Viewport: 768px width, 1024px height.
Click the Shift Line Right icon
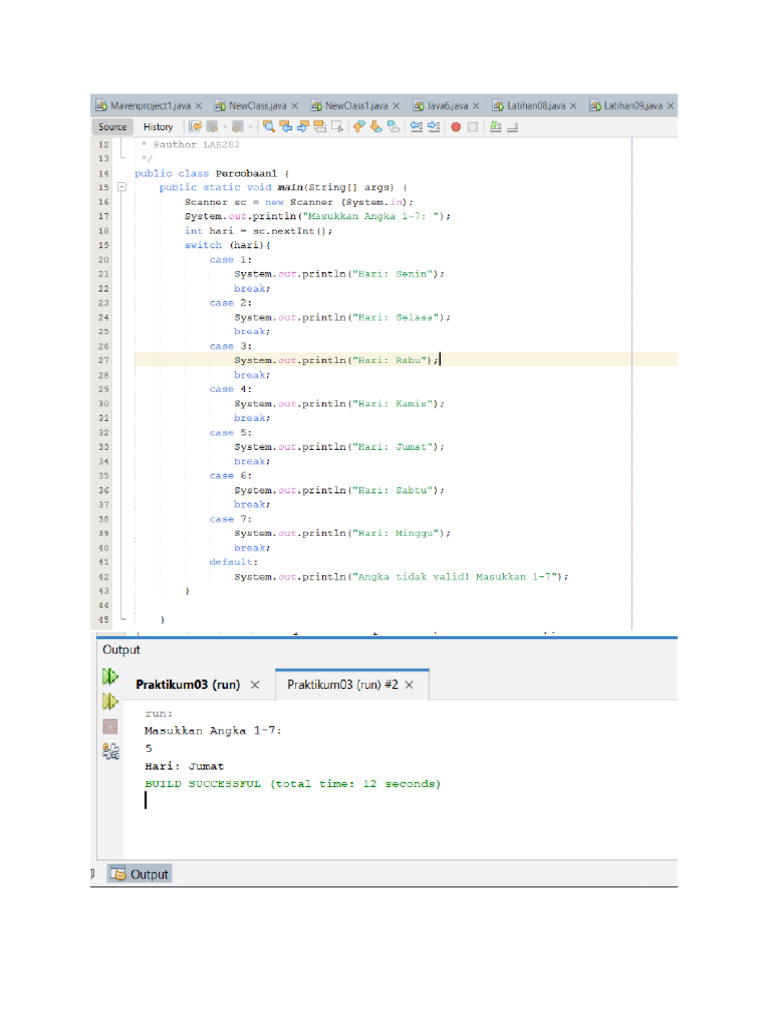433,127
